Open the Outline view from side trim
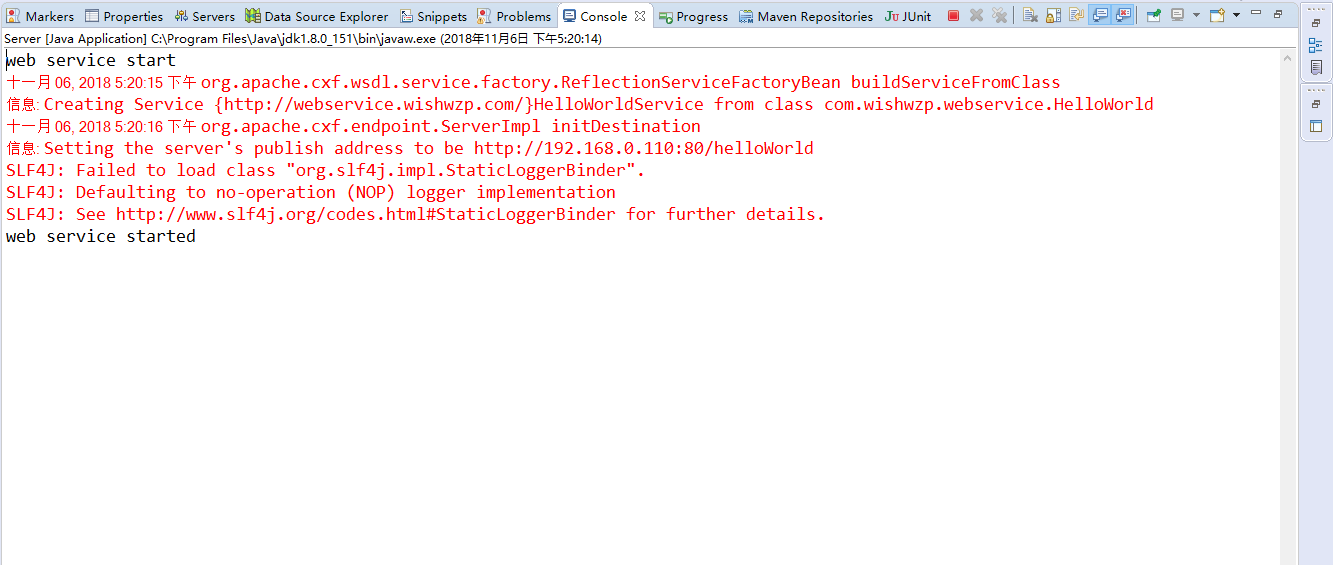Viewport: 1333px width, 565px height. (x=1315, y=45)
